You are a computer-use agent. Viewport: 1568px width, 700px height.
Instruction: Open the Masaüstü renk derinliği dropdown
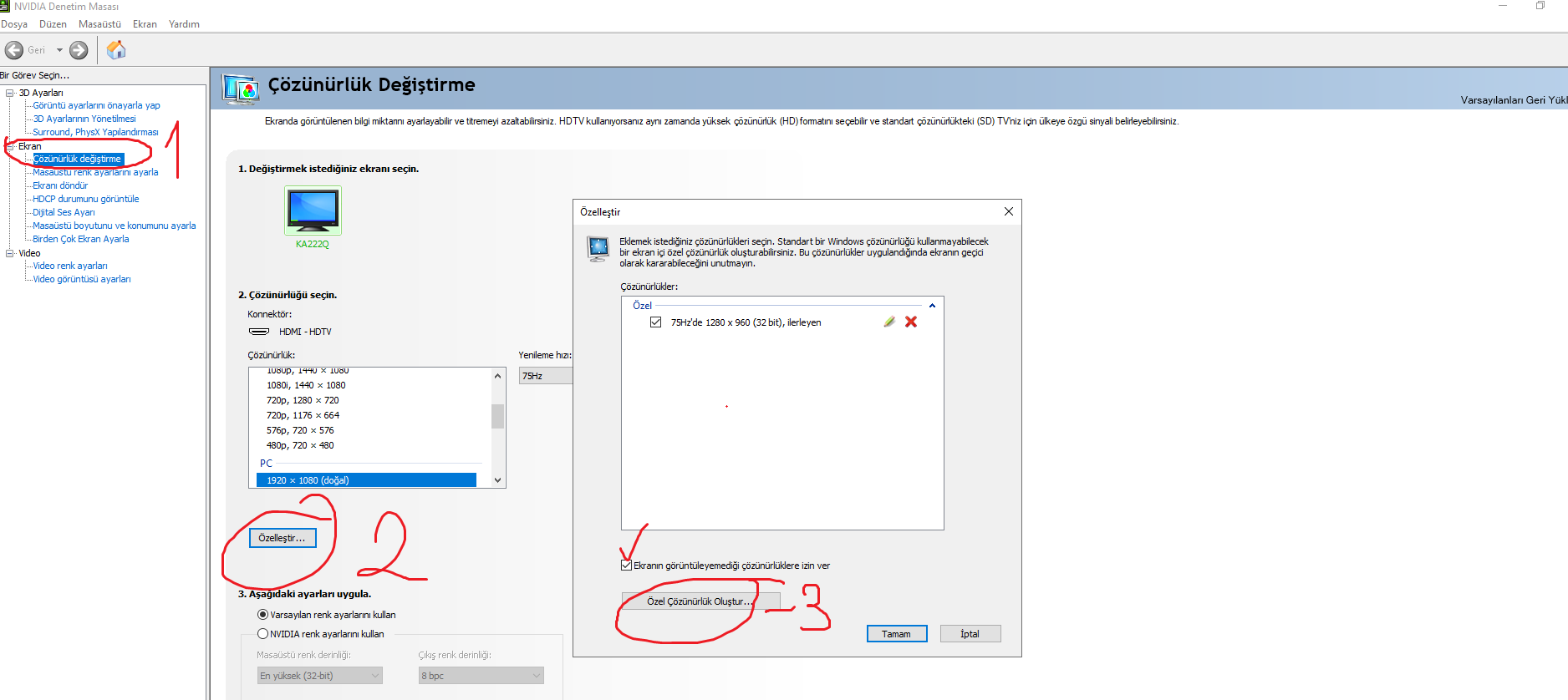tap(319, 676)
